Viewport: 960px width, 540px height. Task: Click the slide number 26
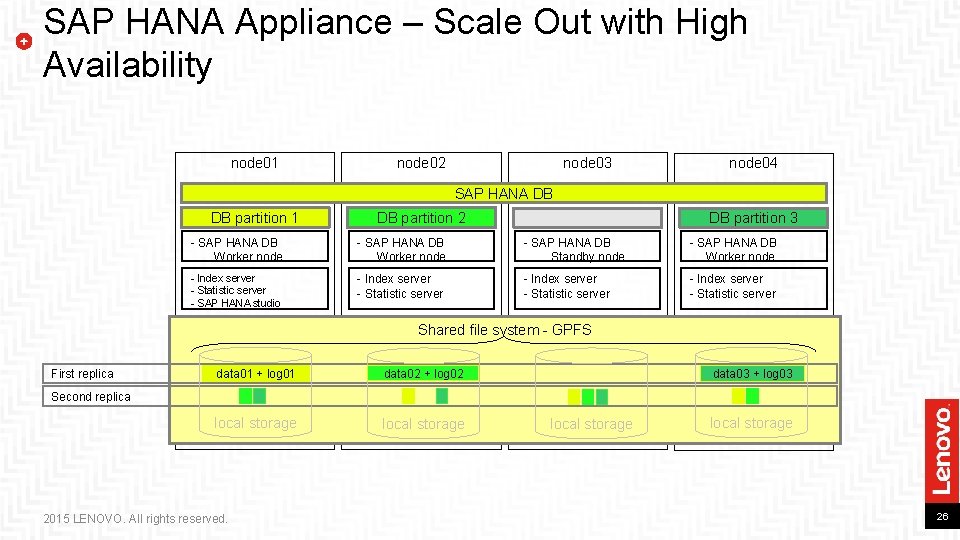(942, 517)
